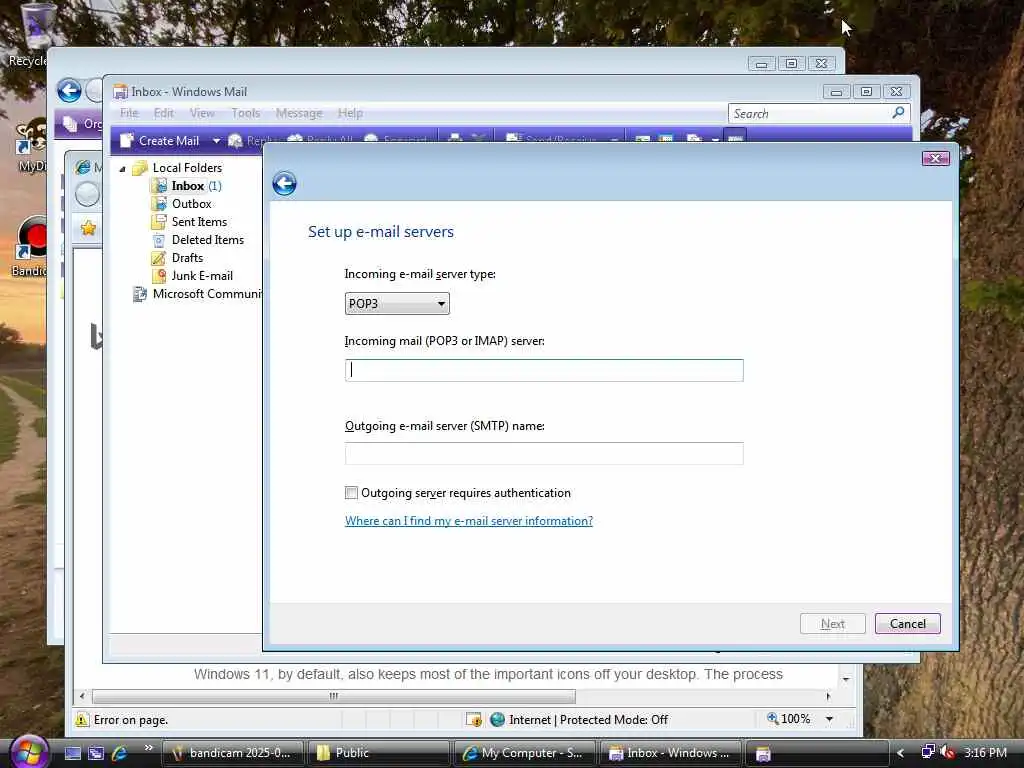Click the zoom level 100% magnifier
This screenshot has height=768, width=1024.
773,718
